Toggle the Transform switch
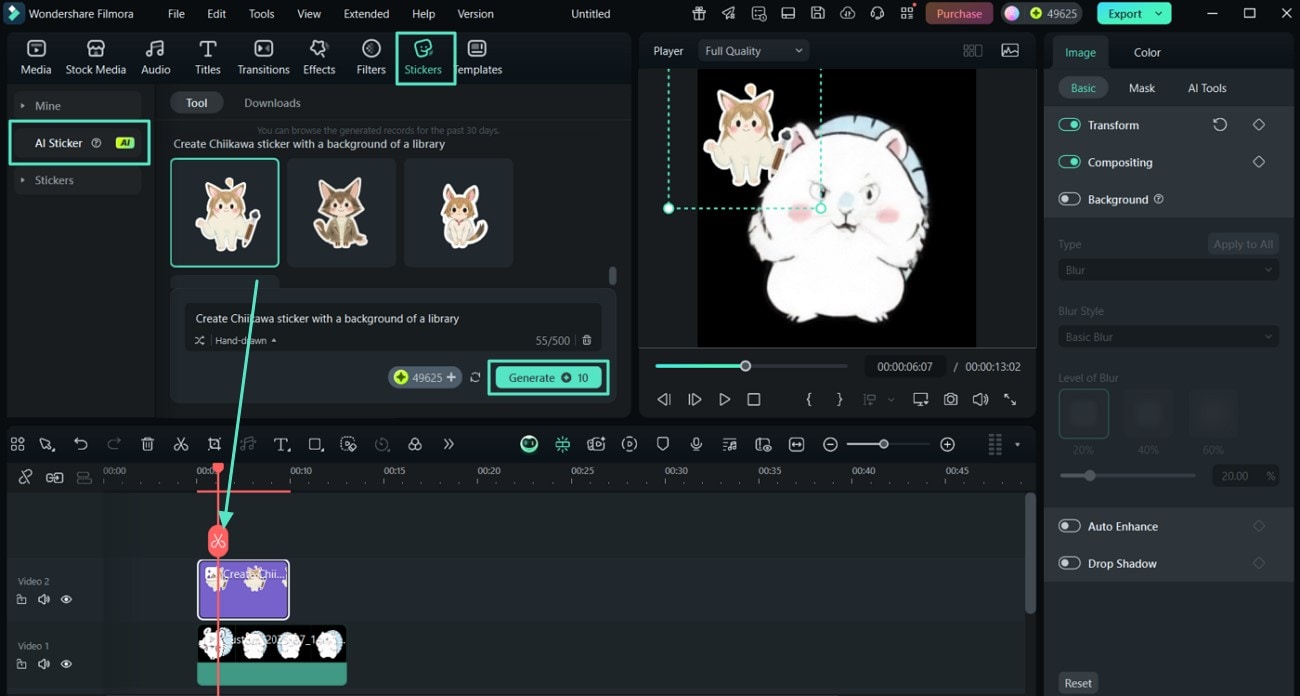Image resolution: width=1300 pixels, height=696 pixels. click(1070, 125)
